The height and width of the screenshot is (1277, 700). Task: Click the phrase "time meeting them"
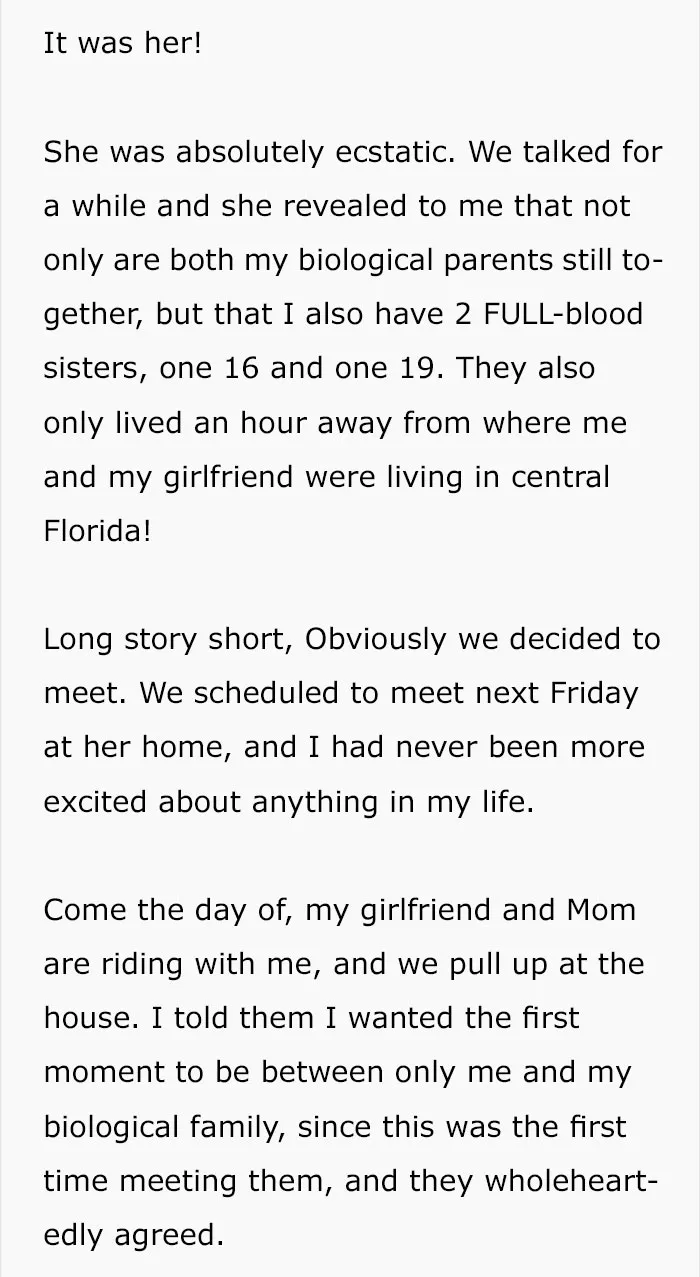coord(185,1179)
